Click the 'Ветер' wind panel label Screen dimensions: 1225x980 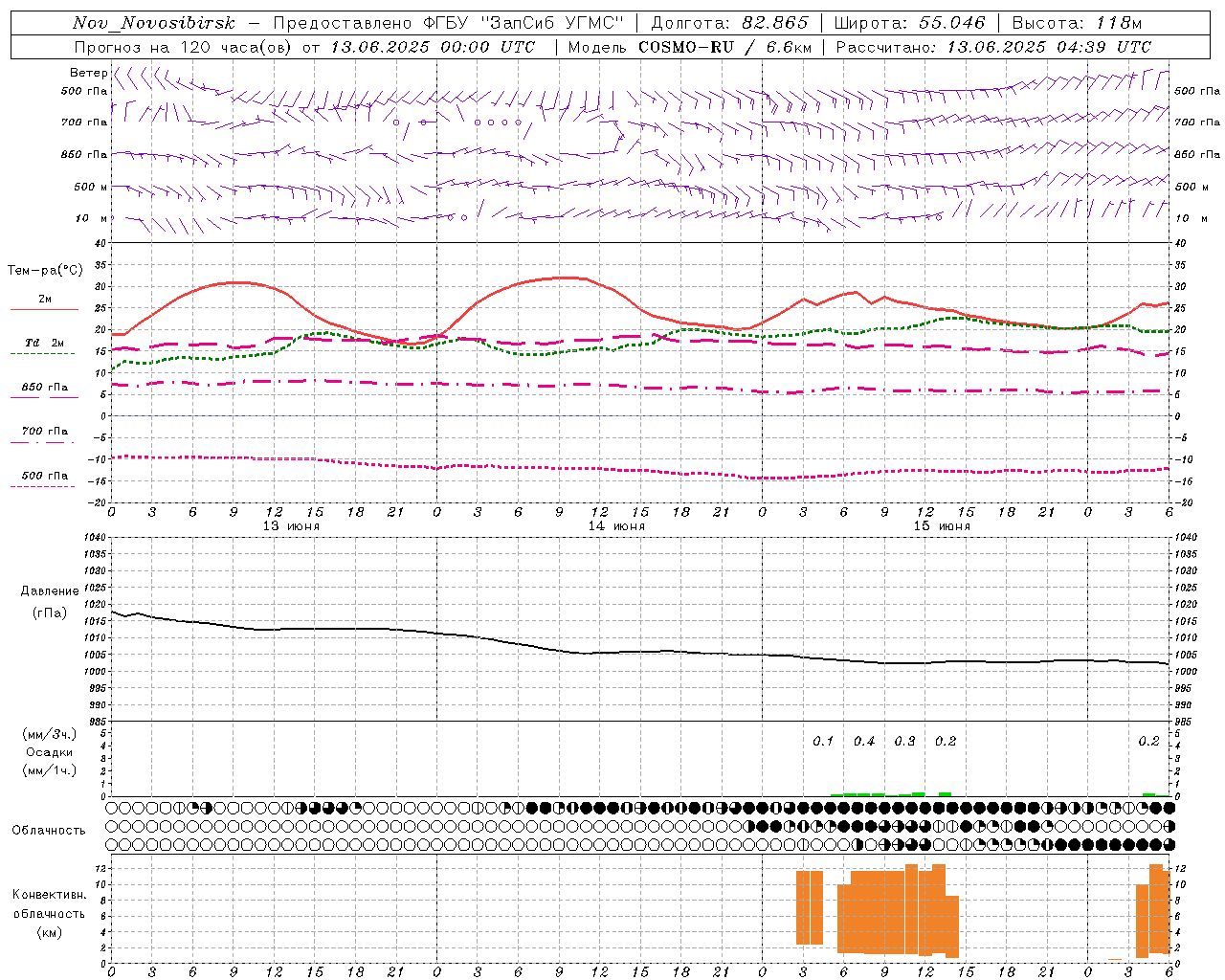(x=88, y=73)
